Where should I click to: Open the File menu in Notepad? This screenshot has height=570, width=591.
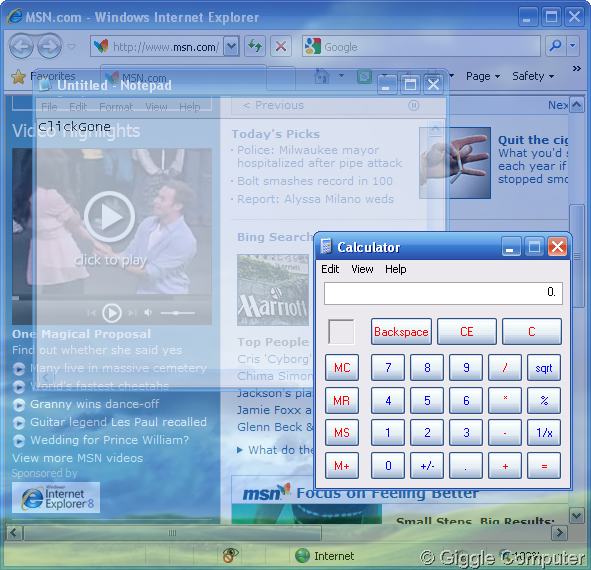tap(49, 107)
